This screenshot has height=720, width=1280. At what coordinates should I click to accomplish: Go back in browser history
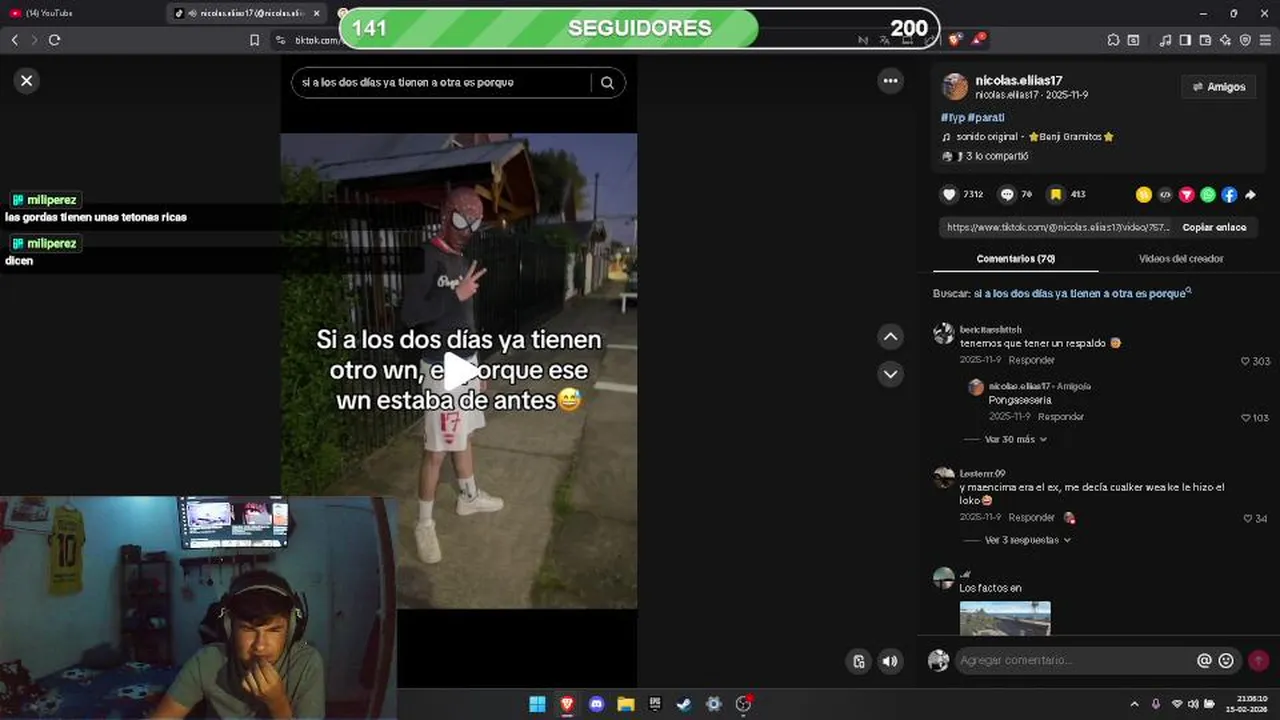point(14,40)
